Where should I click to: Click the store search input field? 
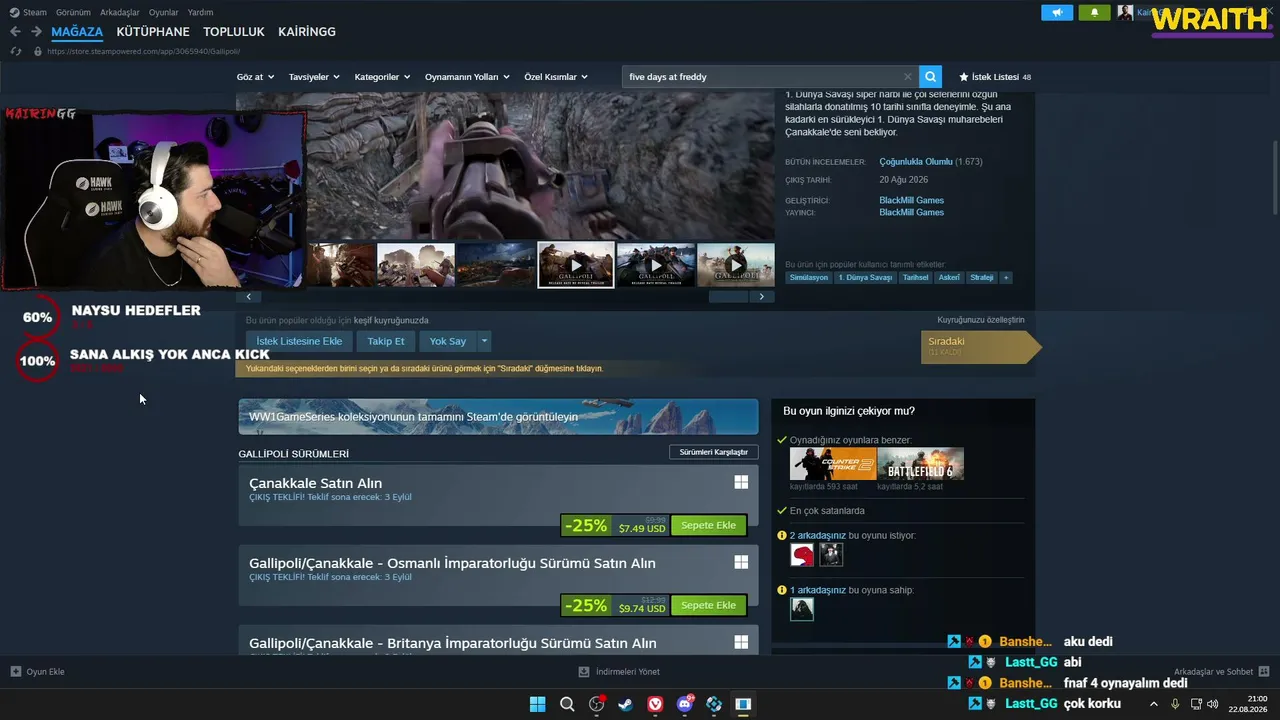(x=761, y=77)
